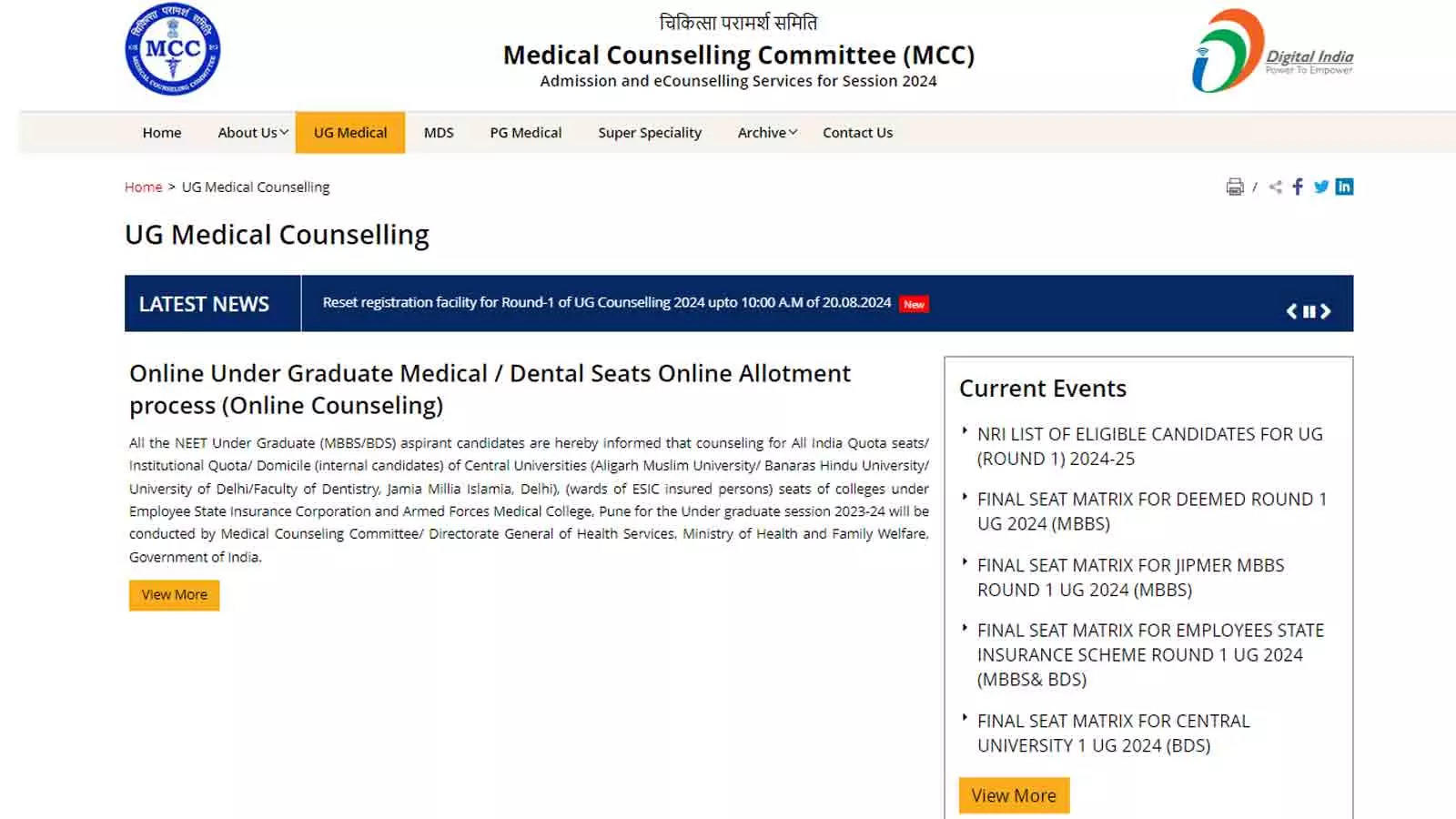Screen dimensions: 1456x819
Task: Open the Digital India logo
Action: [1272, 52]
